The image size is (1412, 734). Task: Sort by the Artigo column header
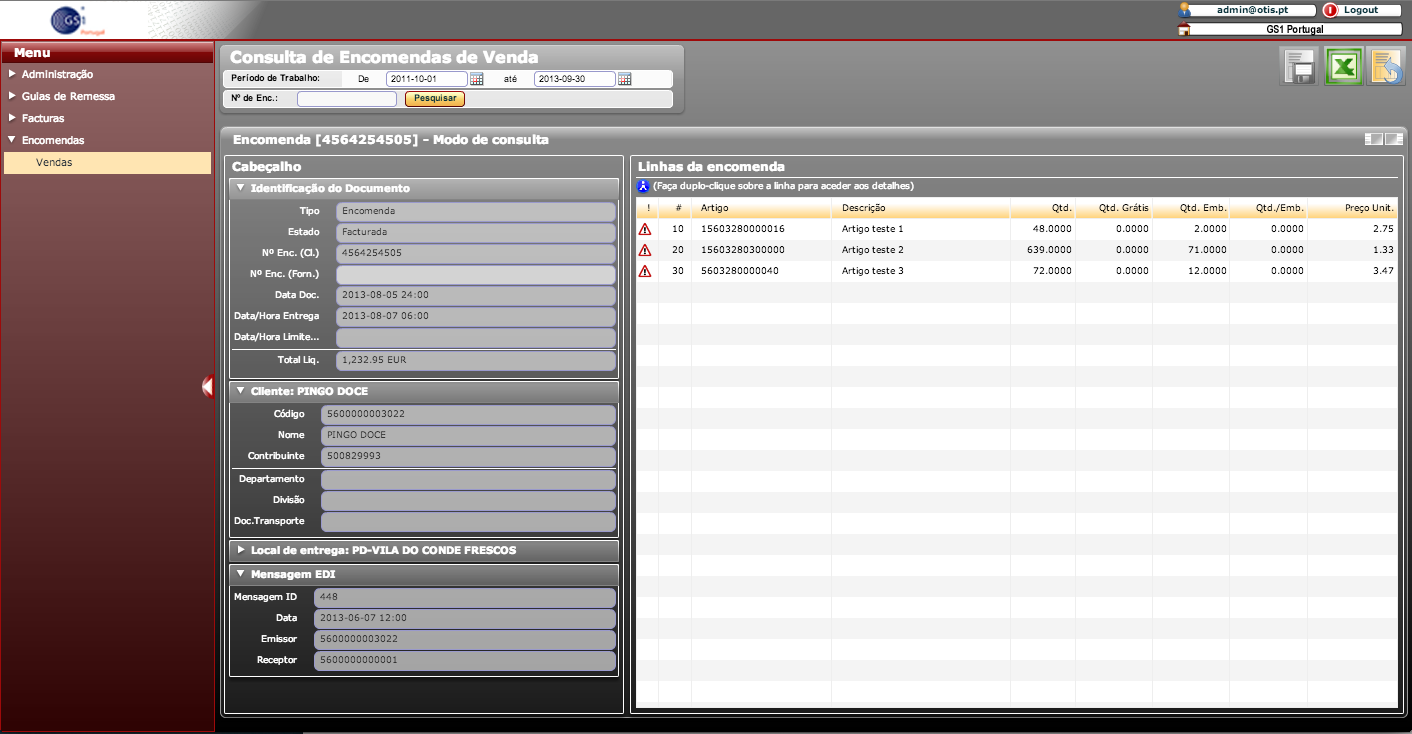click(761, 208)
